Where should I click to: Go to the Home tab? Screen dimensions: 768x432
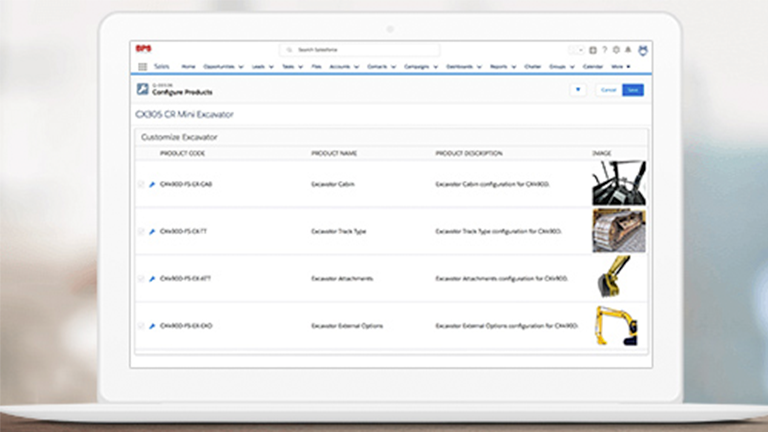[188, 66]
